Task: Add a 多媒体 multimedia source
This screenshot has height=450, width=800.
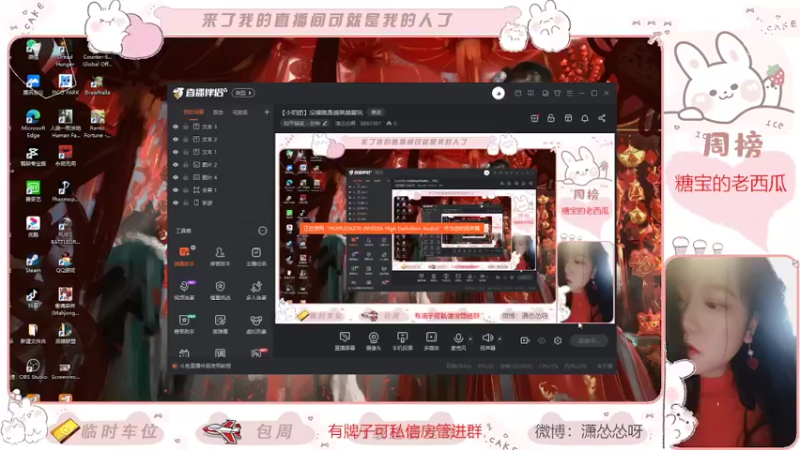Action: 431,341
